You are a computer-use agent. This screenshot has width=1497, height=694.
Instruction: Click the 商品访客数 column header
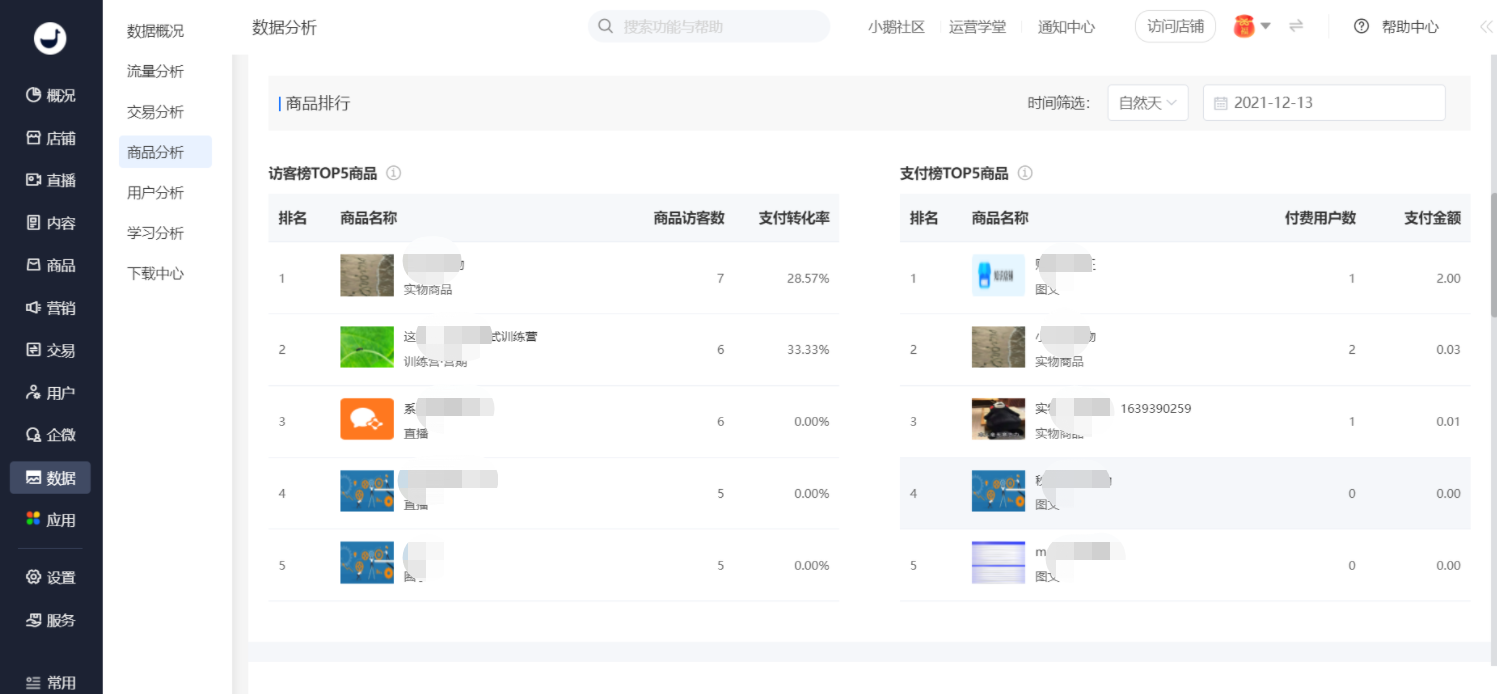(x=689, y=218)
